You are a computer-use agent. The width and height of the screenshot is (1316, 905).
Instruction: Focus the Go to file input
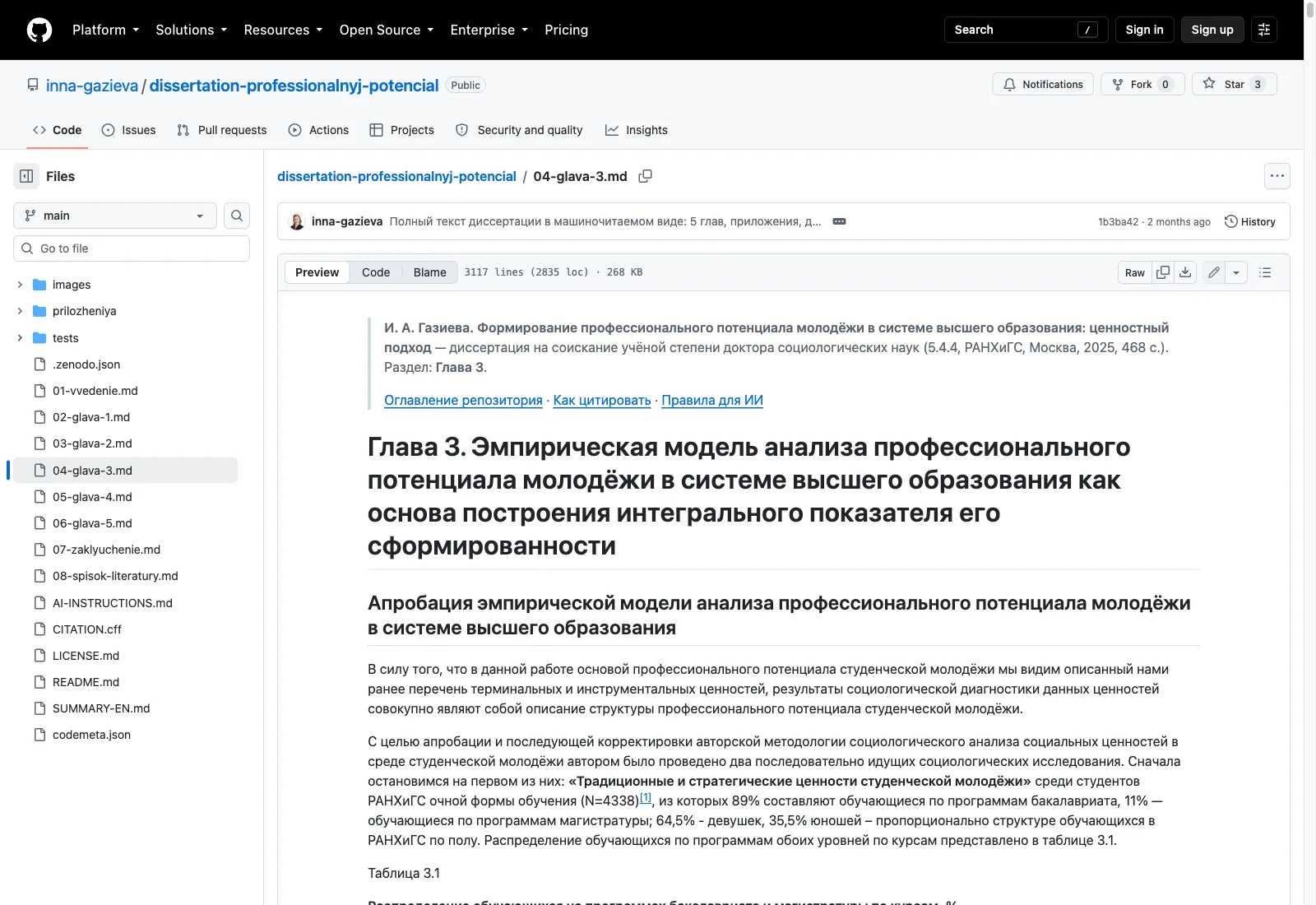pyautogui.click(x=132, y=248)
